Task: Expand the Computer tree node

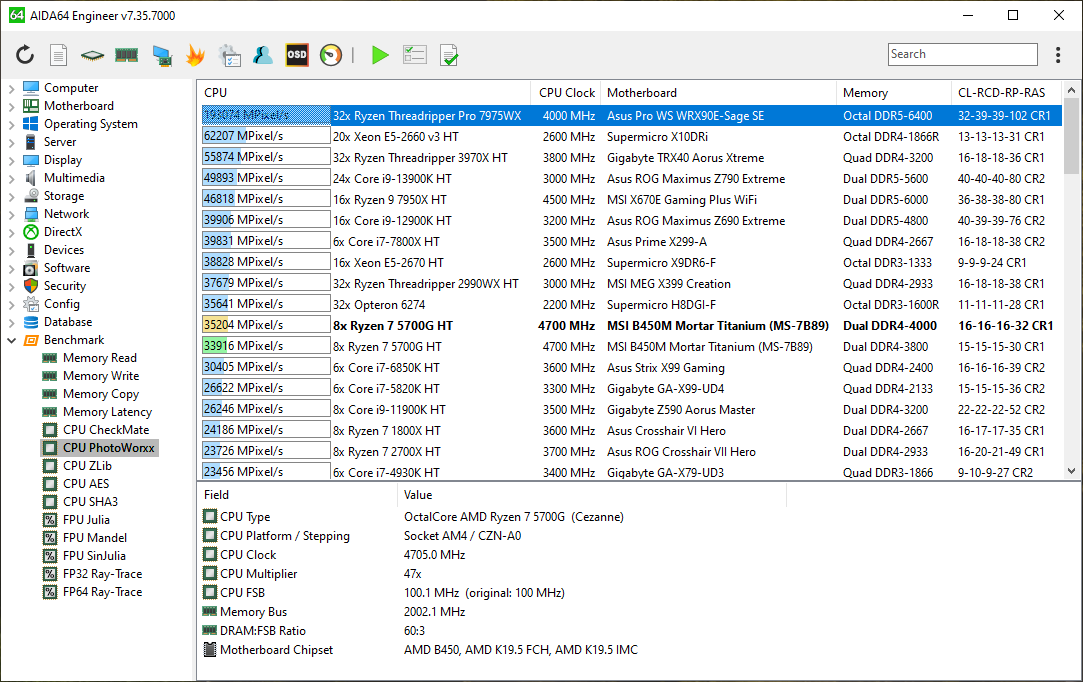Action: click(11, 88)
